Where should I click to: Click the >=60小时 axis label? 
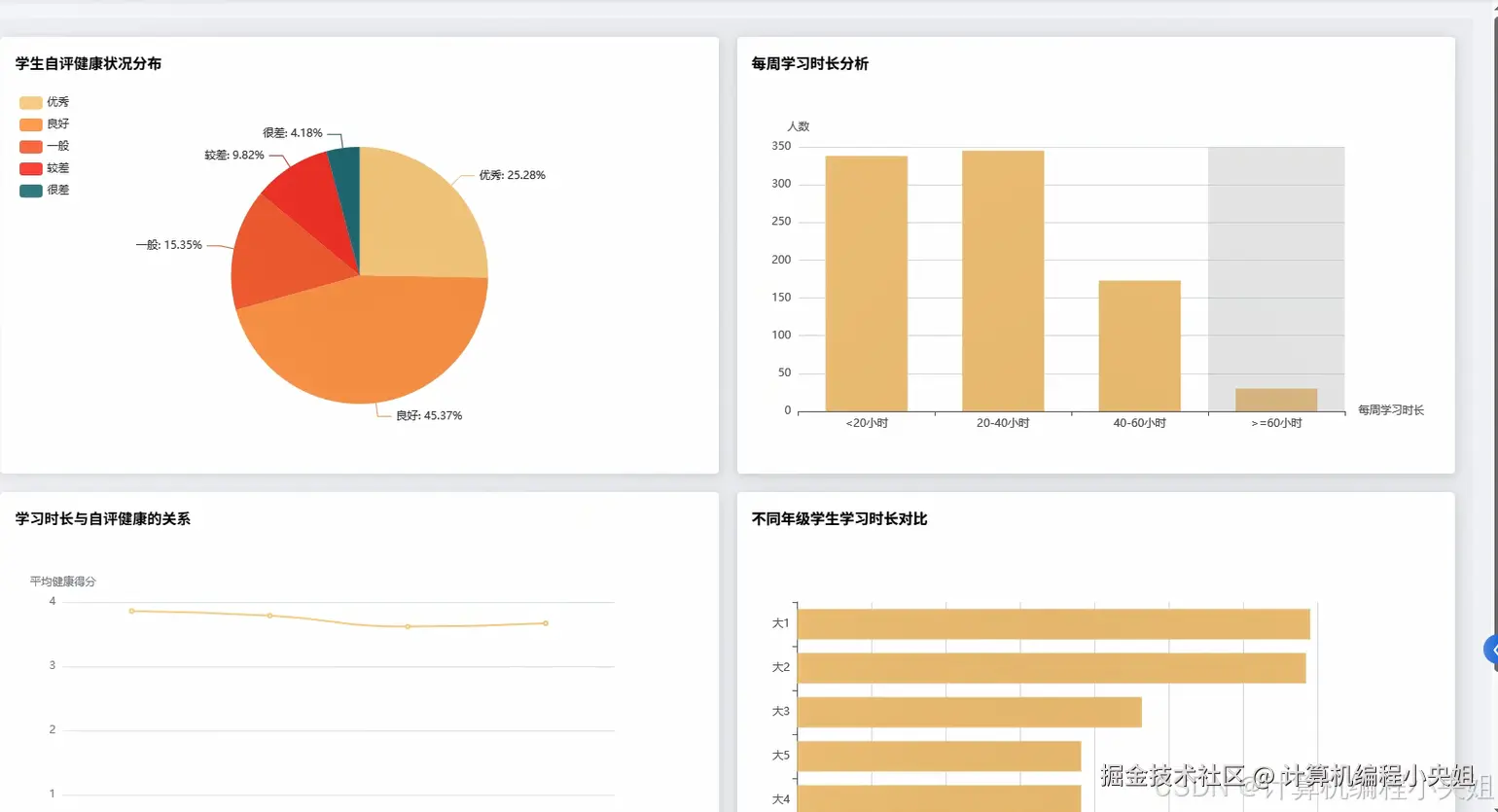click(x=1276, y=423)
